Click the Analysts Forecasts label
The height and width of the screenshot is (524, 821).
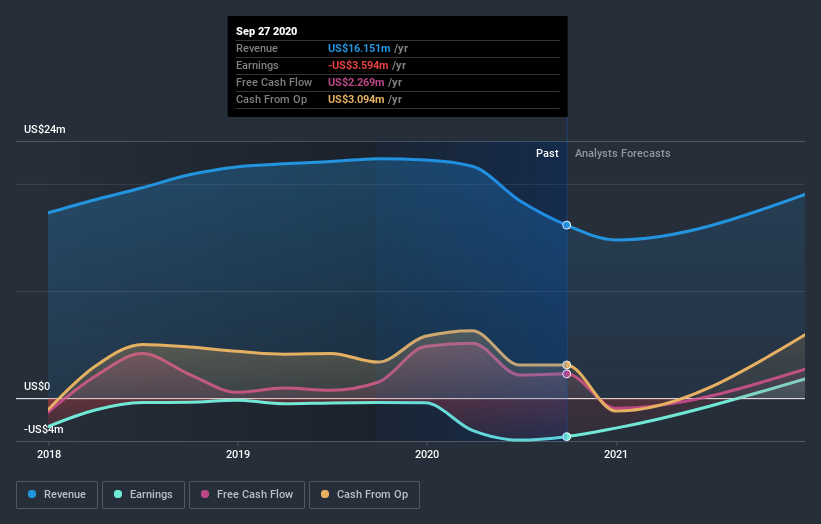[x=623, y=153]
